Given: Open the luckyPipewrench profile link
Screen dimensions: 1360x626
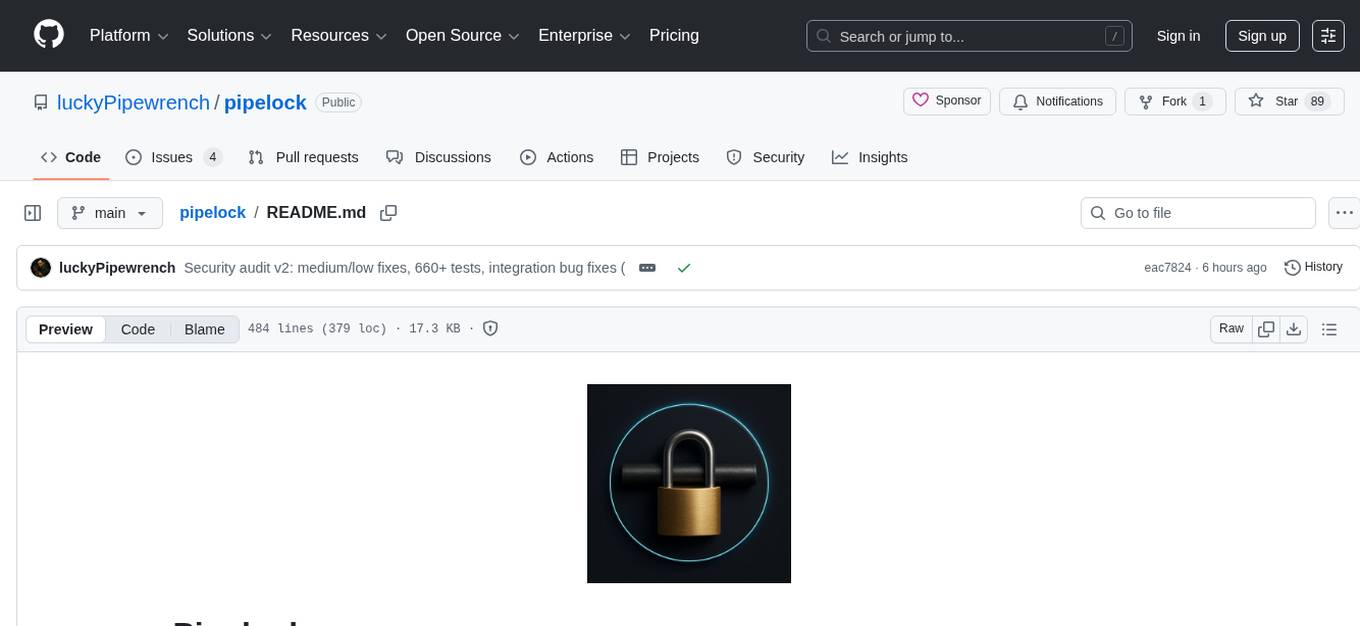Looking at the screenshot, I should point(133,102).
